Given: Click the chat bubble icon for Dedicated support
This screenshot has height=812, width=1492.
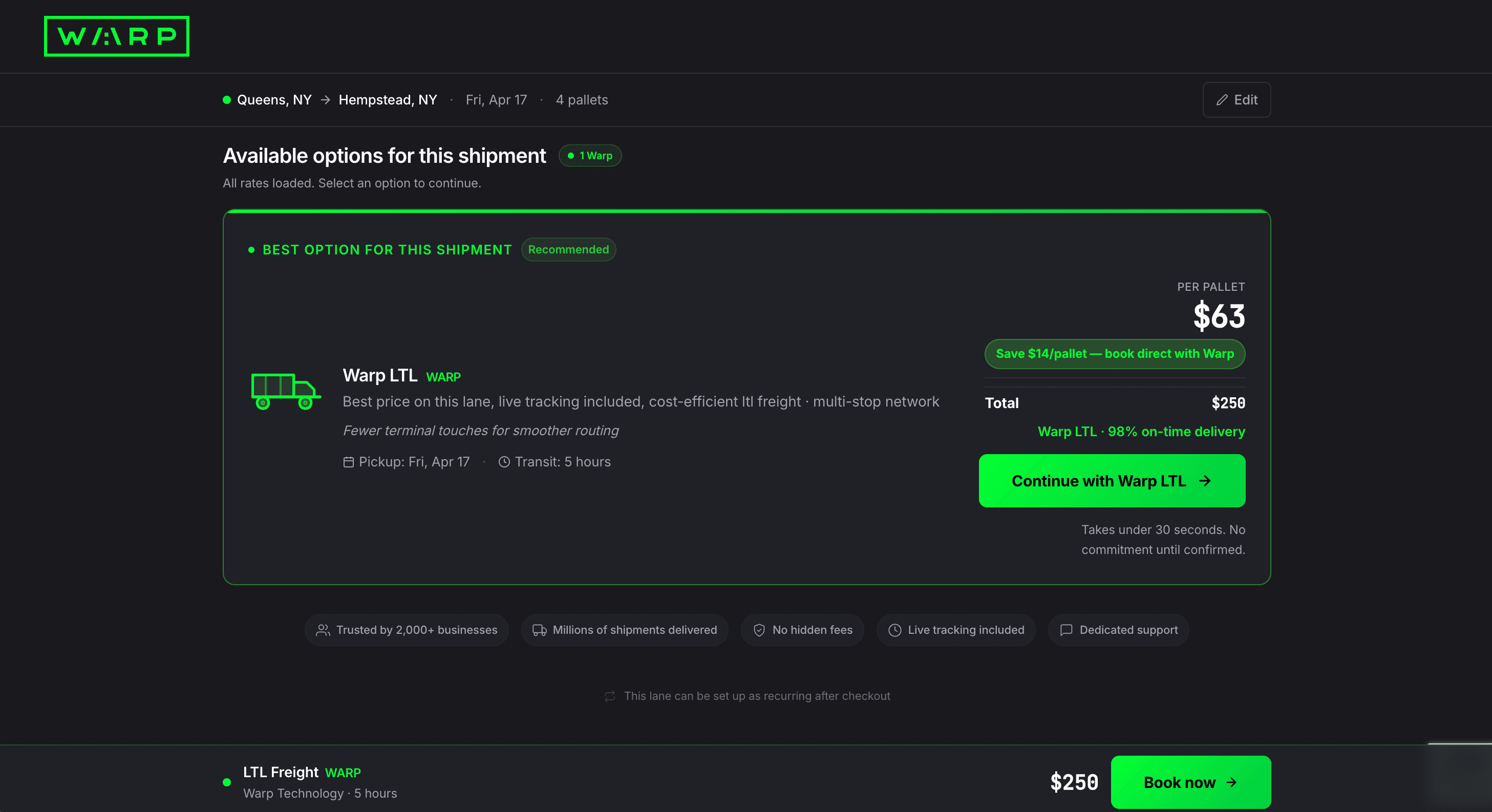Looking at the screenshot, I should (1065, 630).
